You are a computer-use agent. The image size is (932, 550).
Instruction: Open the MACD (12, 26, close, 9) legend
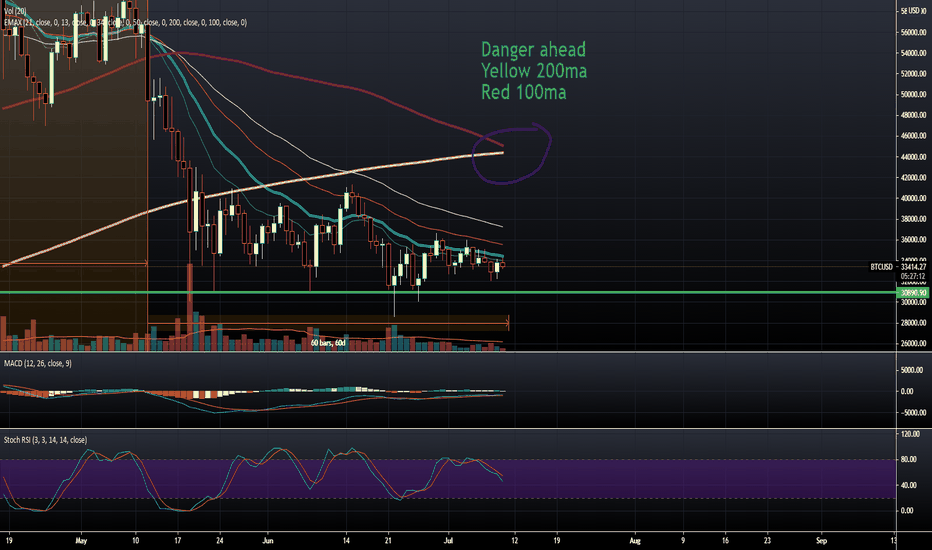[37, 363]
